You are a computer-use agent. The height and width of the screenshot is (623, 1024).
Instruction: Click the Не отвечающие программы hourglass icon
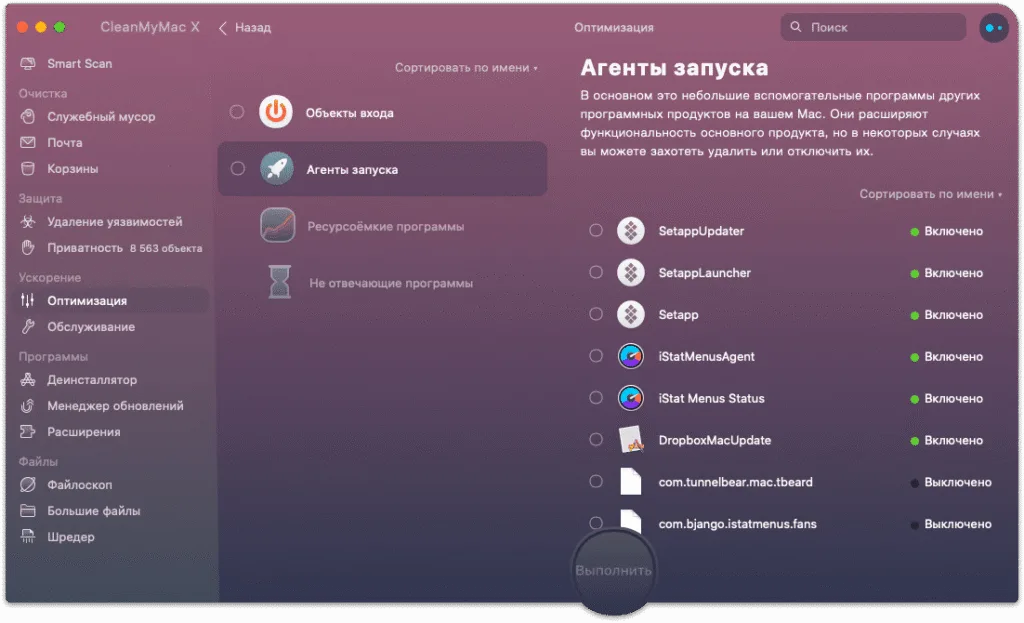pyautogui.click(x=279, y=282)
